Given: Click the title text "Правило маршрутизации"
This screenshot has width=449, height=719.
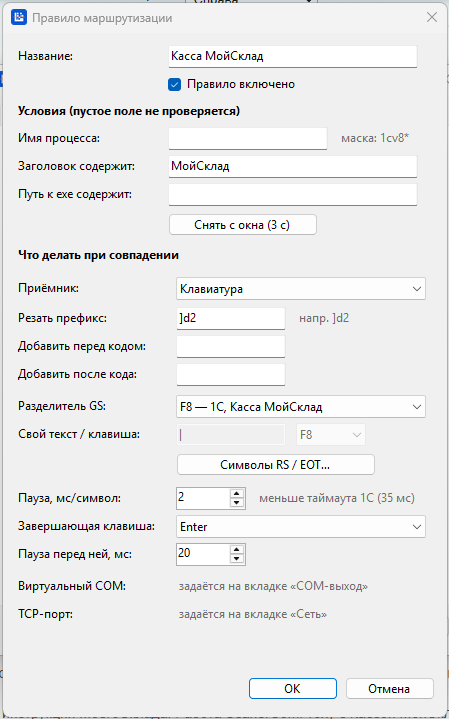Looking at the screenshot, I should tap(102, 18).
